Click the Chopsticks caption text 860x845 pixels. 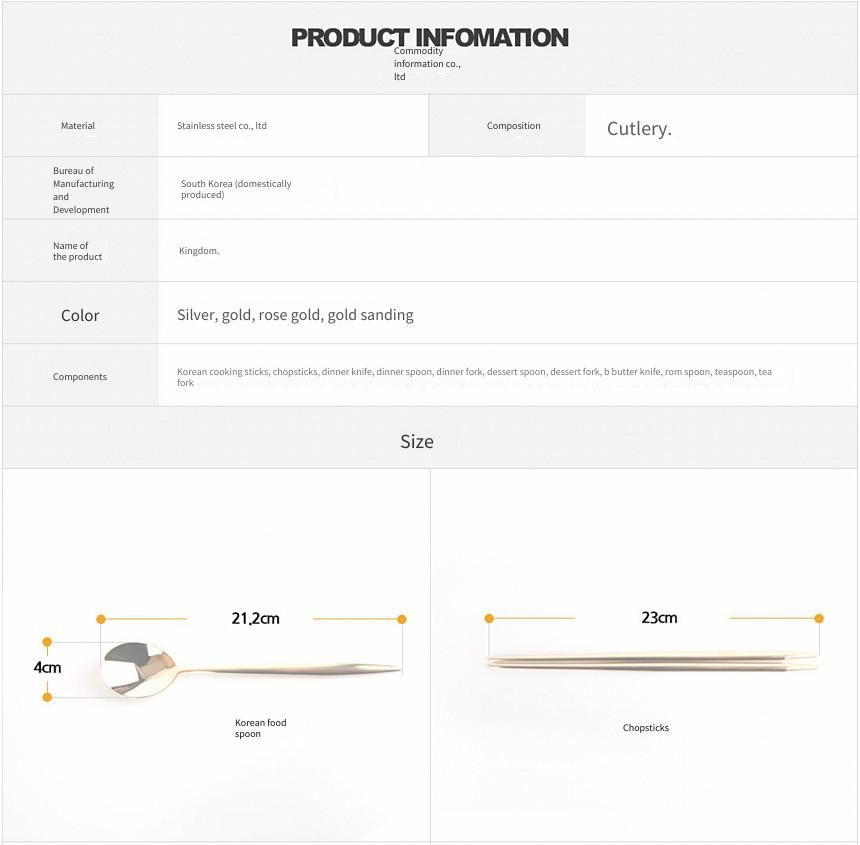coord(646,728)
